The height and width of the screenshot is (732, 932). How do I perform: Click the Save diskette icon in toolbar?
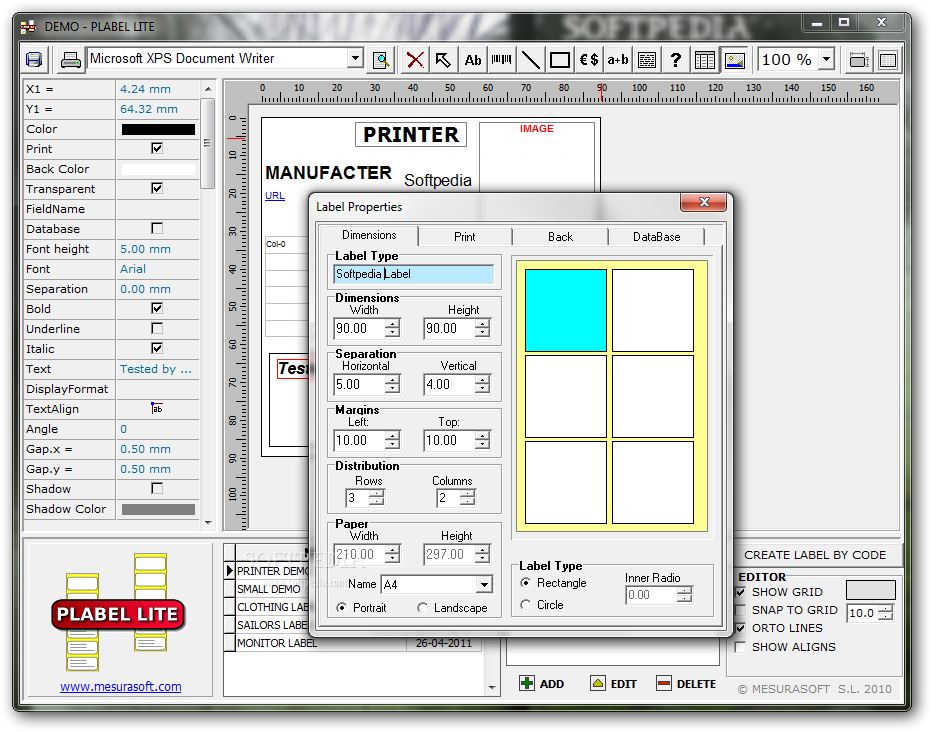click(x=34, y=60)
